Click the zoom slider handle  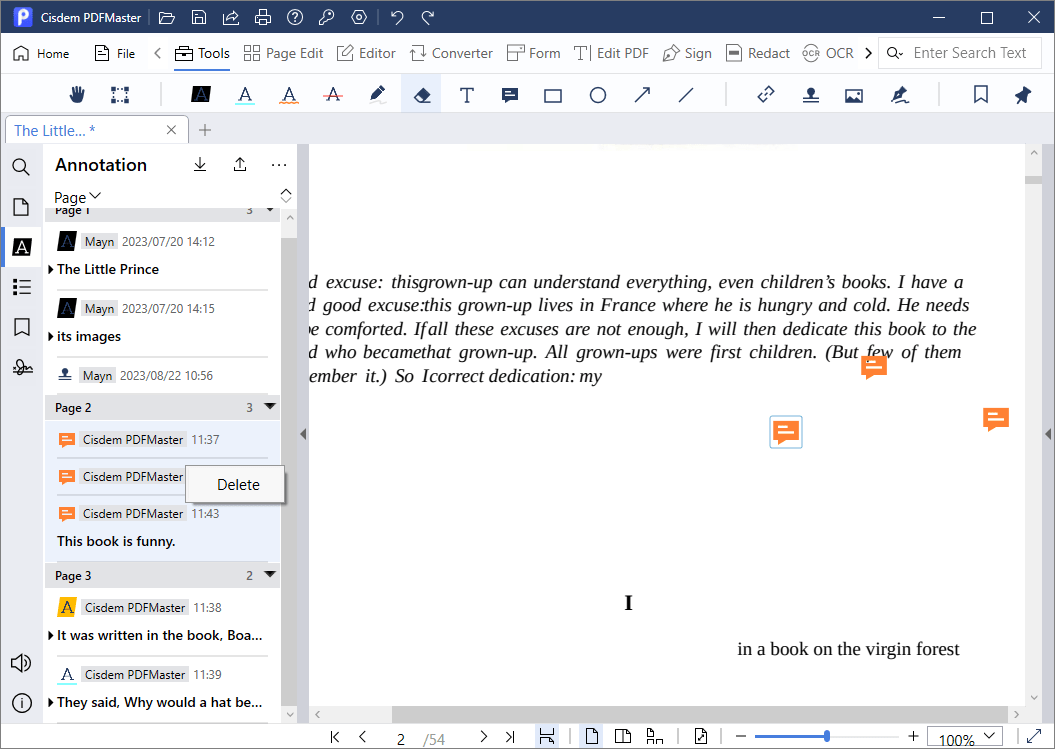[x=826, y=736]
